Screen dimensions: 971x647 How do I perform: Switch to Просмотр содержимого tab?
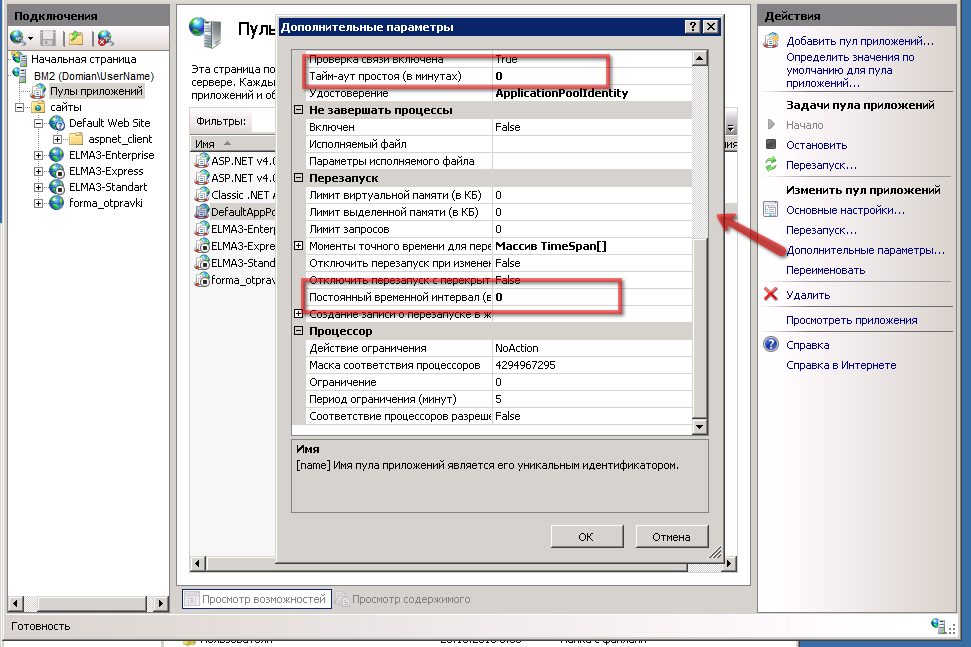coord(402,599)
